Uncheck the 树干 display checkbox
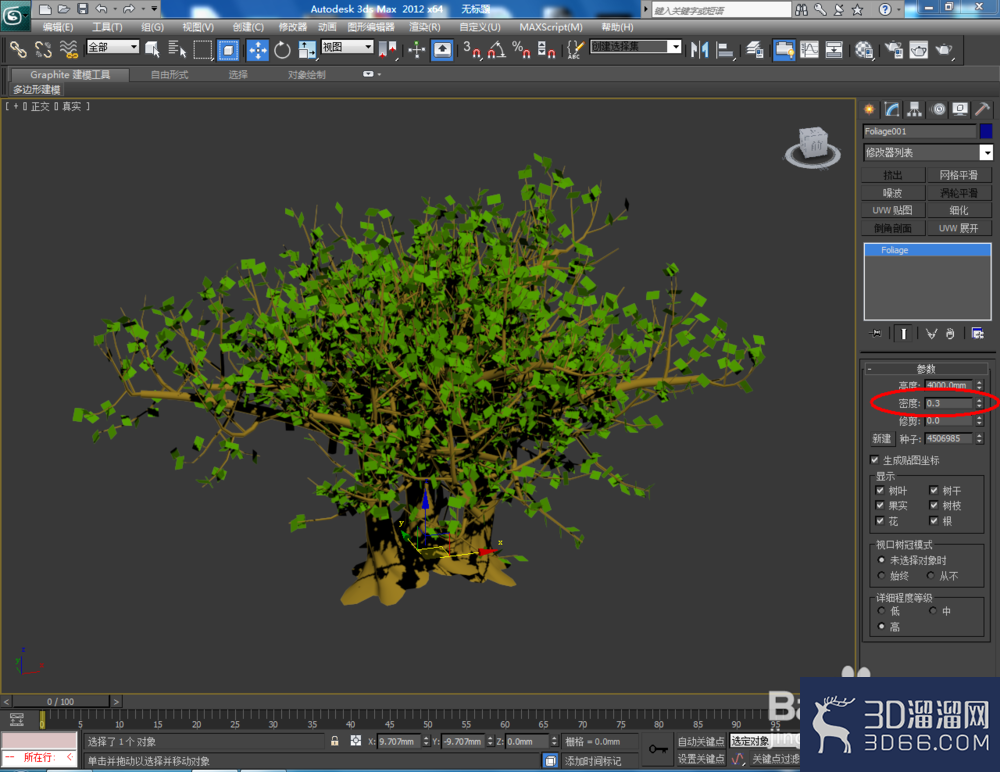The height and width of the screenshot is (772, 1000). tap(934, 490)
